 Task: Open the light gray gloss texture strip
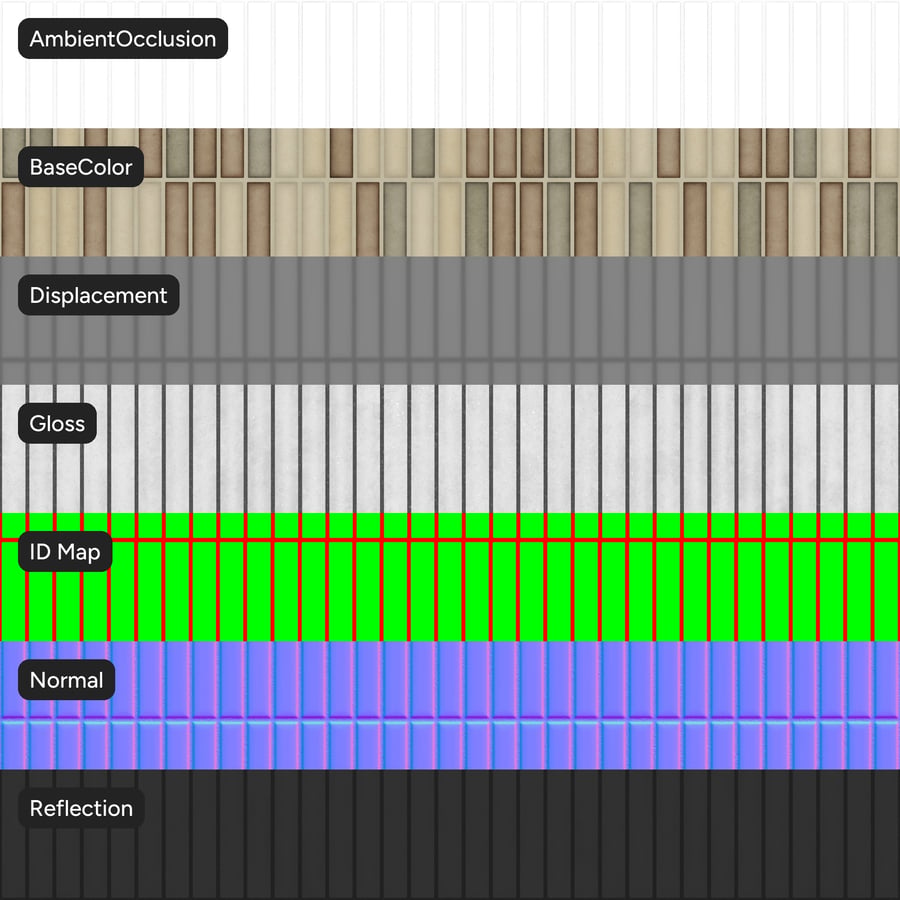point(450,449)
